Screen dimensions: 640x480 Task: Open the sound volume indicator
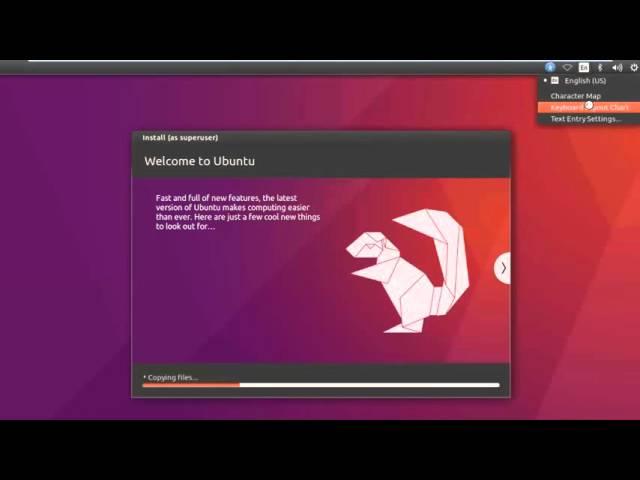[617, 67]
